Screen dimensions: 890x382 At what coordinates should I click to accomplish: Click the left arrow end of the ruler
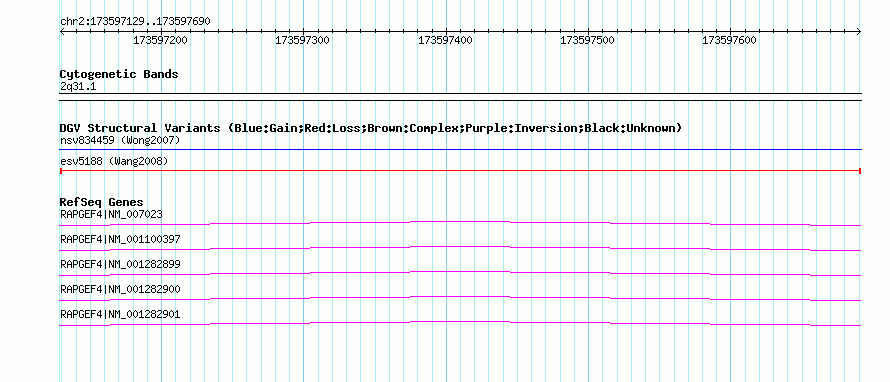[x=62, y=32]
